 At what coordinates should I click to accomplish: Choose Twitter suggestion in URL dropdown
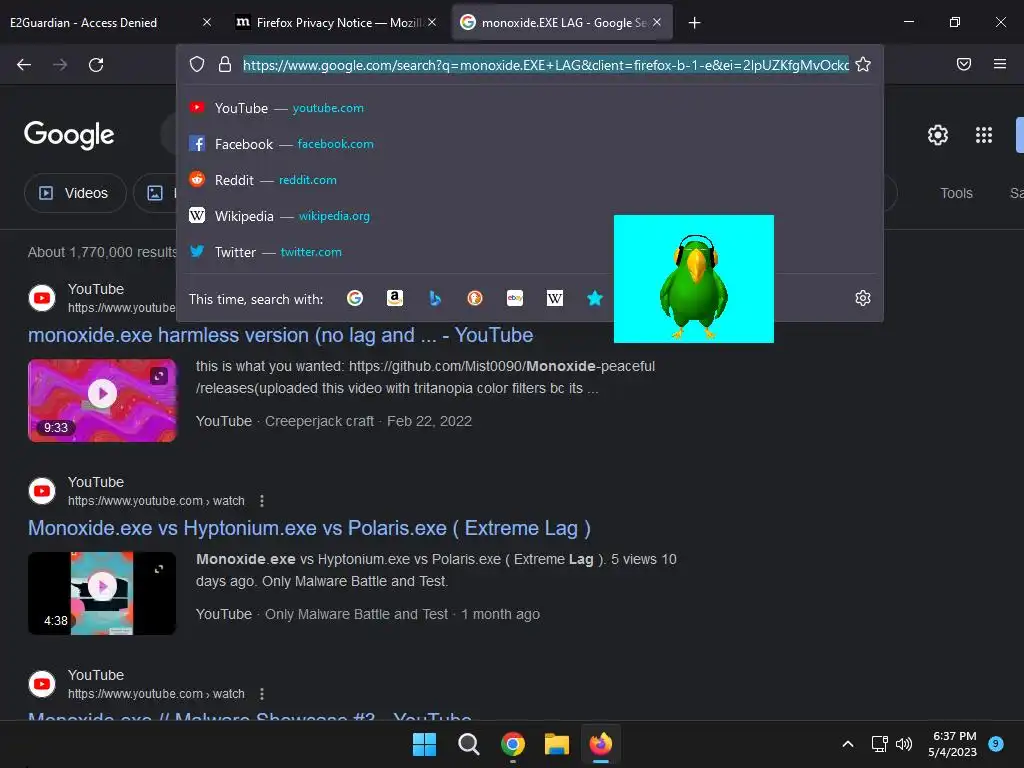click(x=530, y=252)
